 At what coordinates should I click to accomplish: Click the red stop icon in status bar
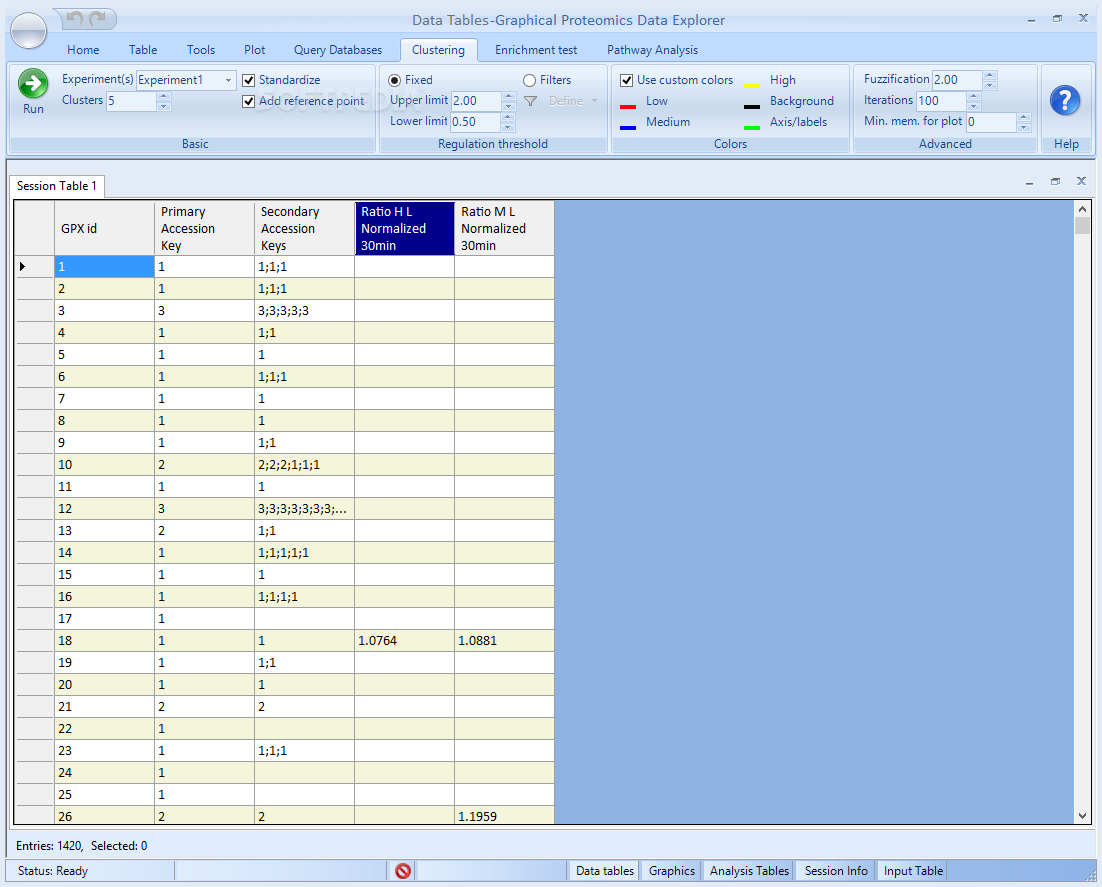[x=403, y=871]
